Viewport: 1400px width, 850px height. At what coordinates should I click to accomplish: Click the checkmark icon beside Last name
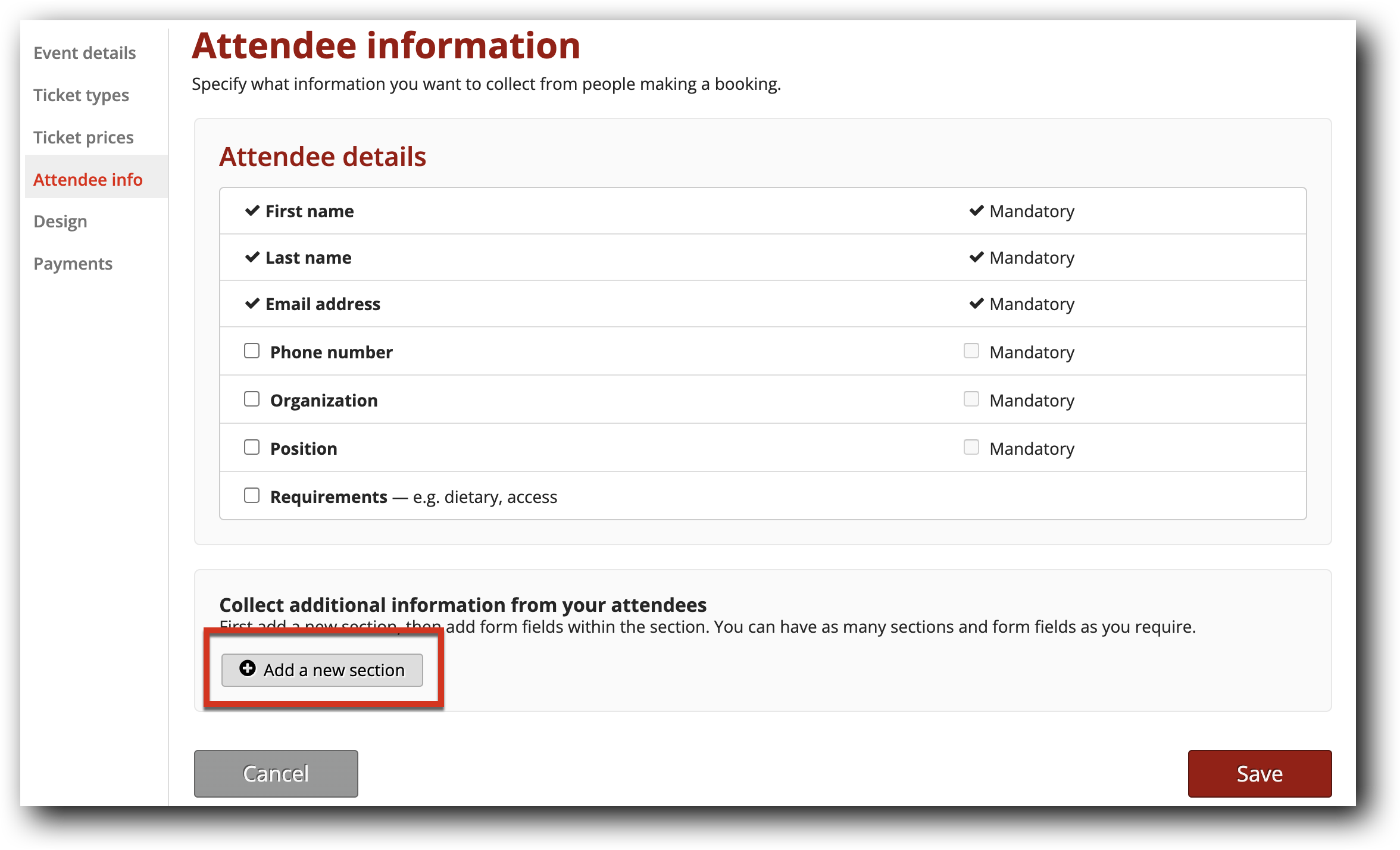[251, 257]
